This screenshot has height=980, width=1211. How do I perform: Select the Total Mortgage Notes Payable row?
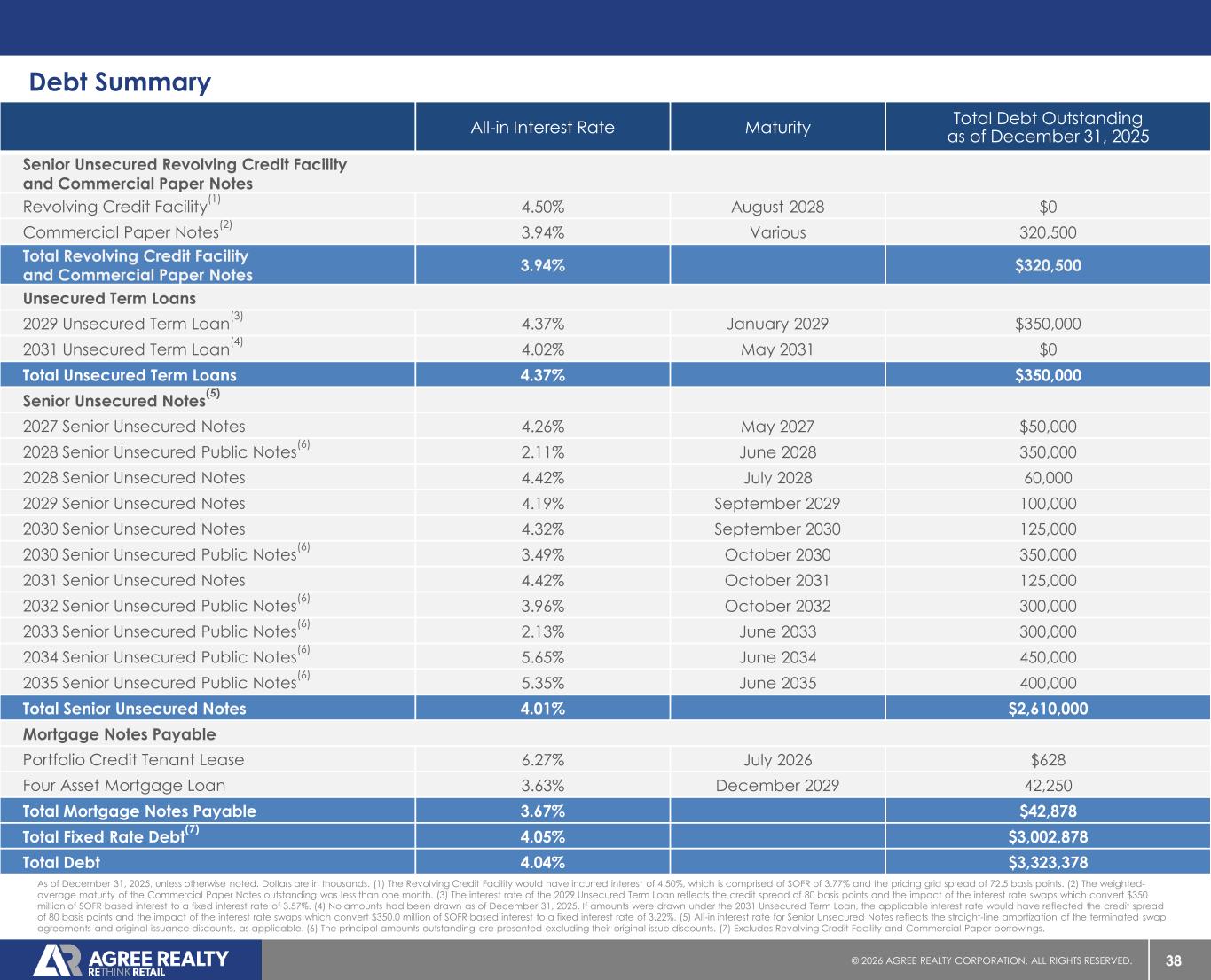(139, 811)
